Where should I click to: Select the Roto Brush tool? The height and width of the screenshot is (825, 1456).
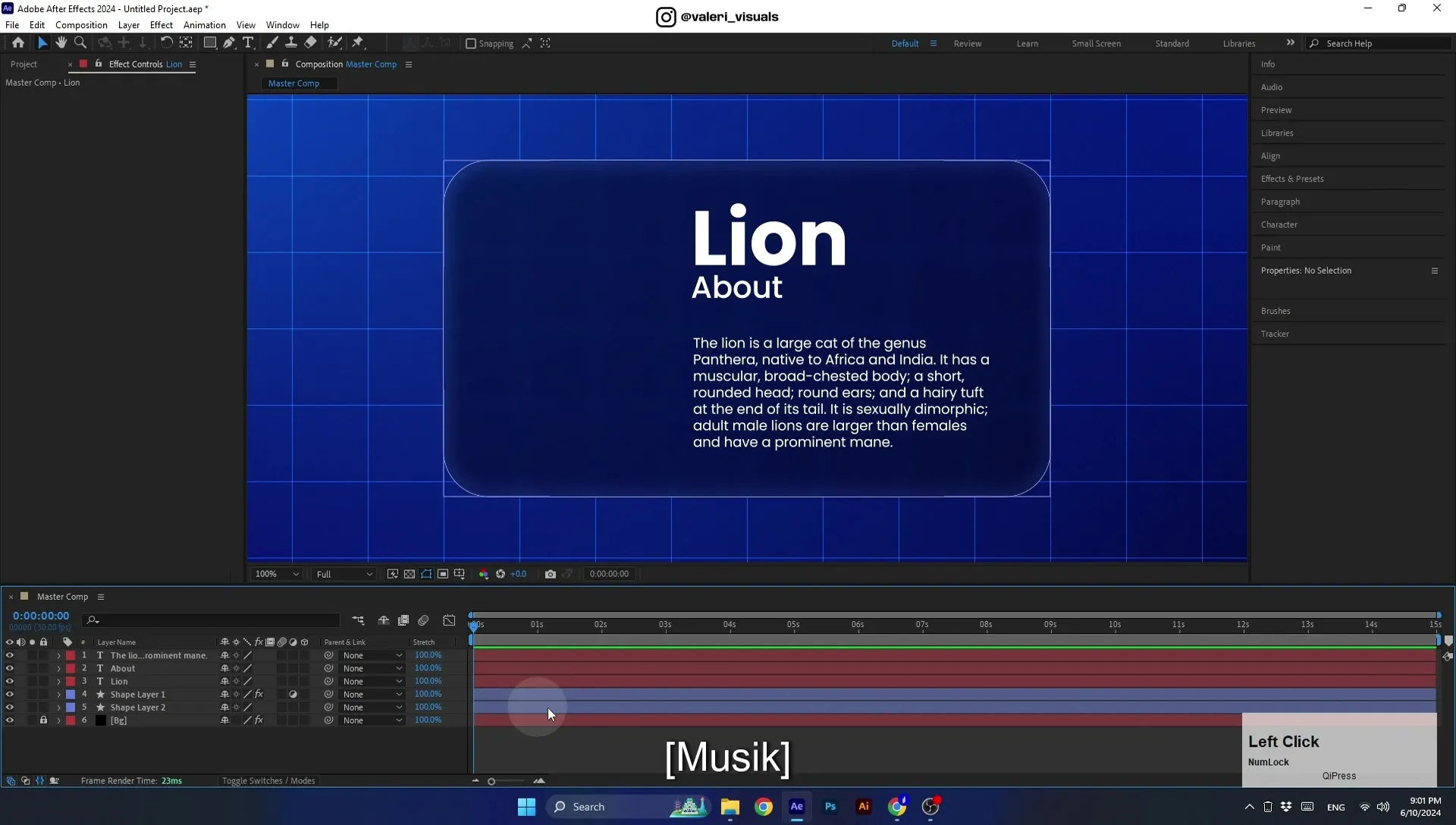point(334,43)
